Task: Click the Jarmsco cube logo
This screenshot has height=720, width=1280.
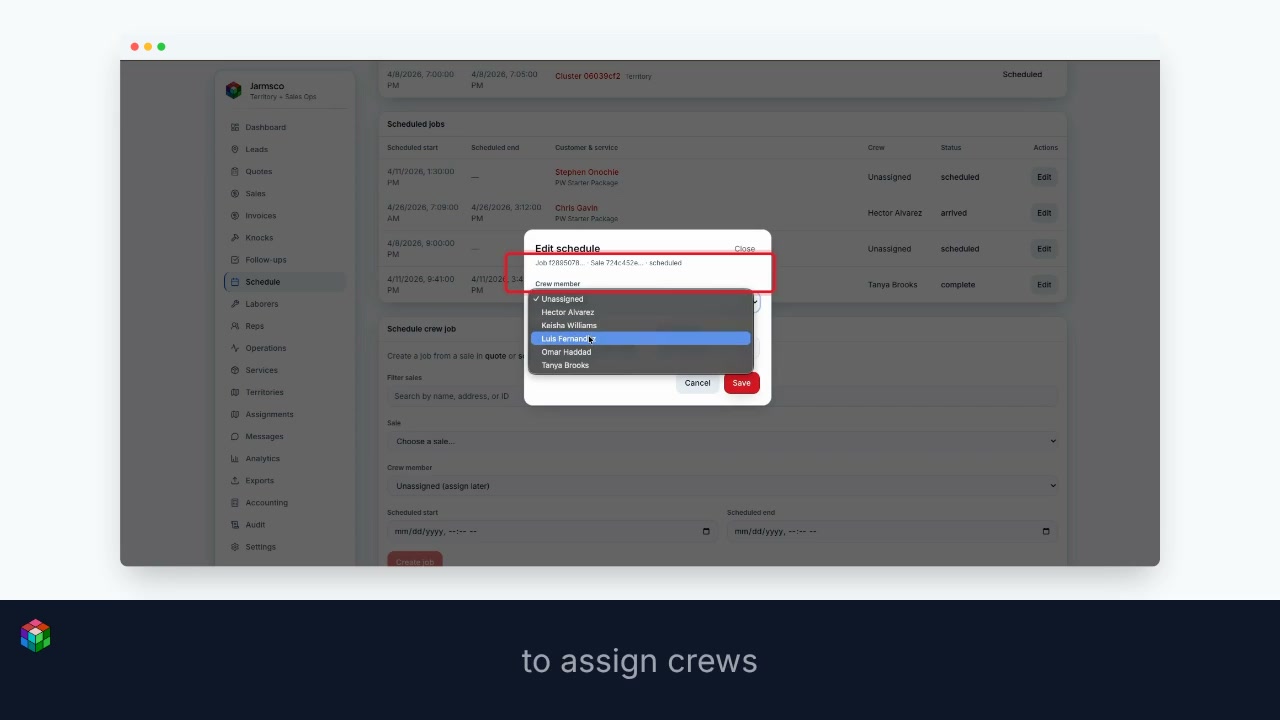Action: (234, 90)
